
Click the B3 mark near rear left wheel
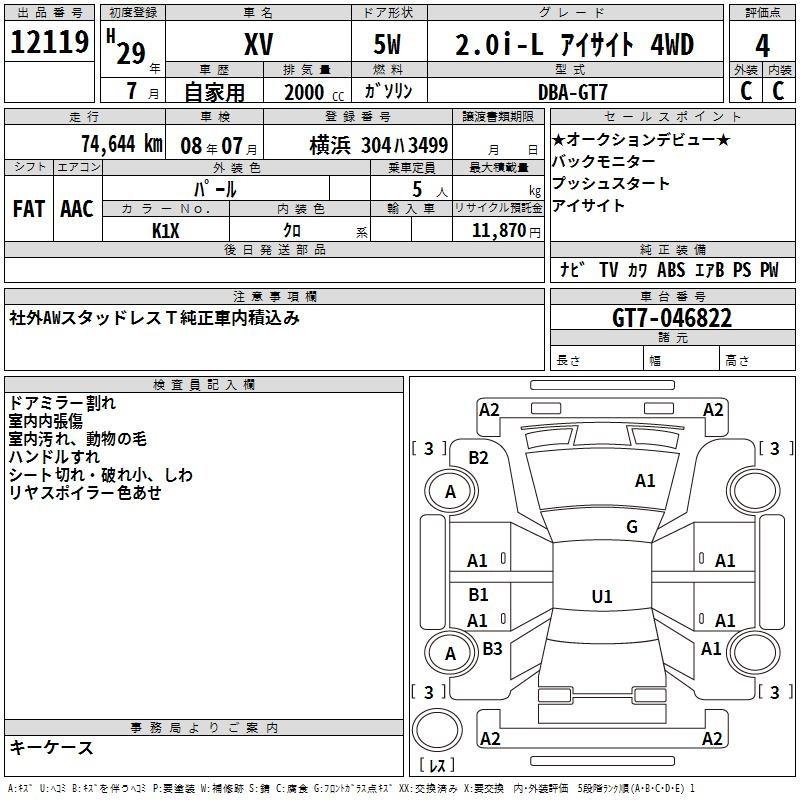[492, 648]
